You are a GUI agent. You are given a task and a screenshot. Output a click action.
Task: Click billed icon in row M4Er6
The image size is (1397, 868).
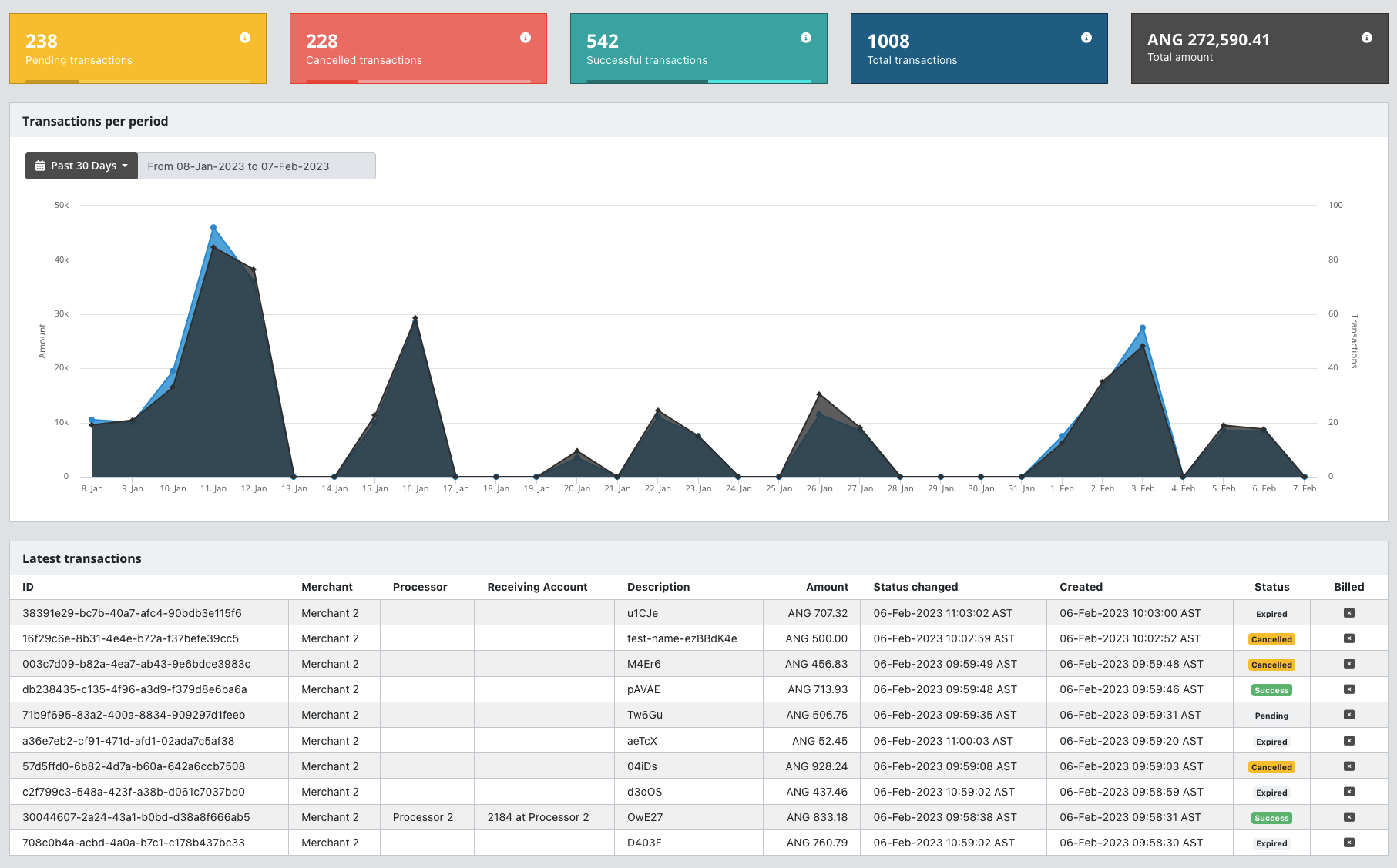click(1349, 664)
